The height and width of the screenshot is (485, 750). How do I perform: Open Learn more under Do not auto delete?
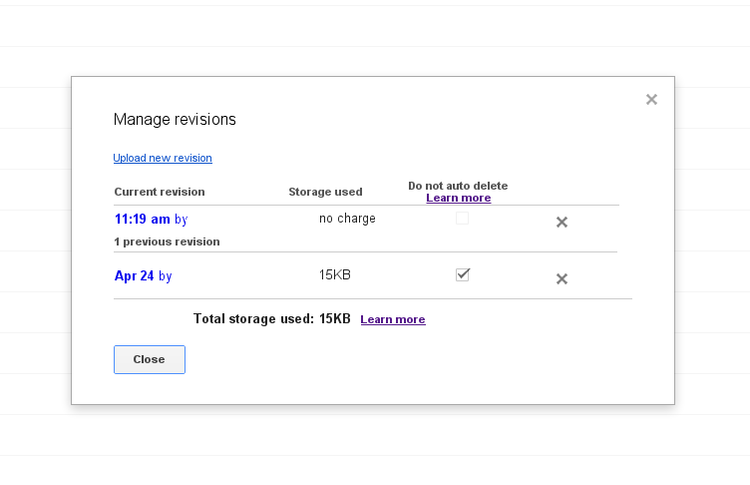[458, 198]
